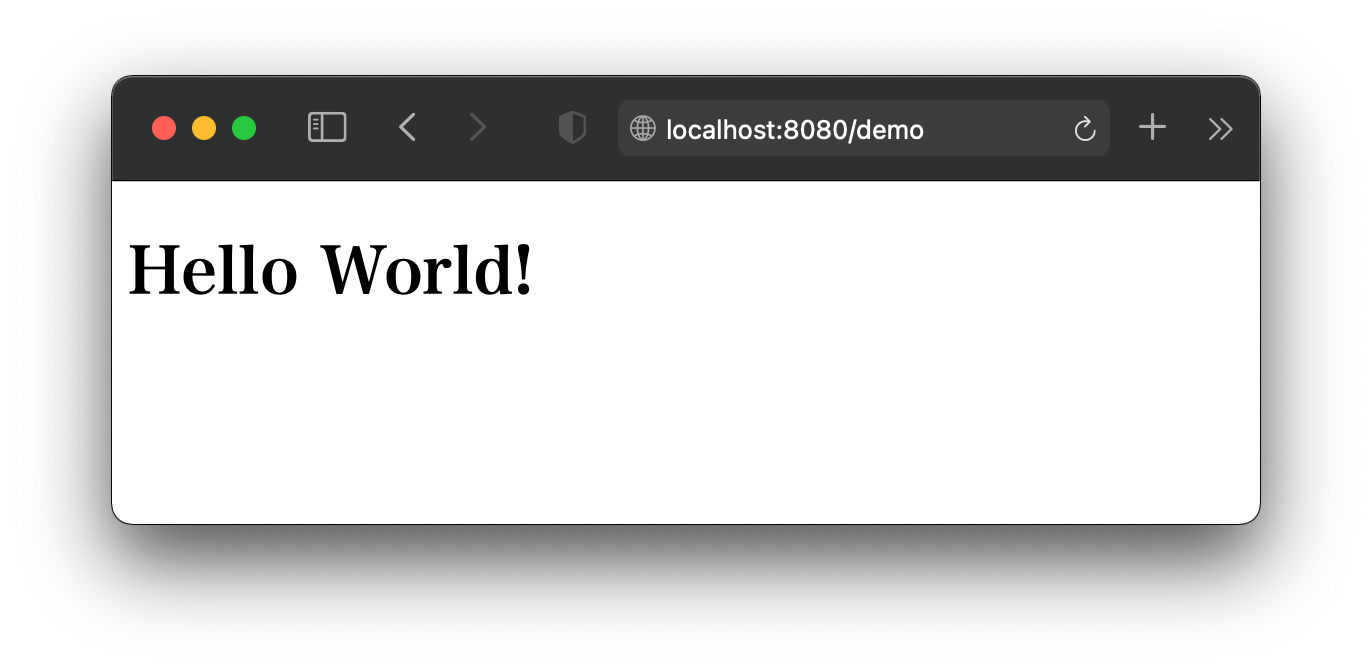Click toolbar gap between green button and sidebar icon
This screenshot has height=672, width=1372.
coord(282,128)
